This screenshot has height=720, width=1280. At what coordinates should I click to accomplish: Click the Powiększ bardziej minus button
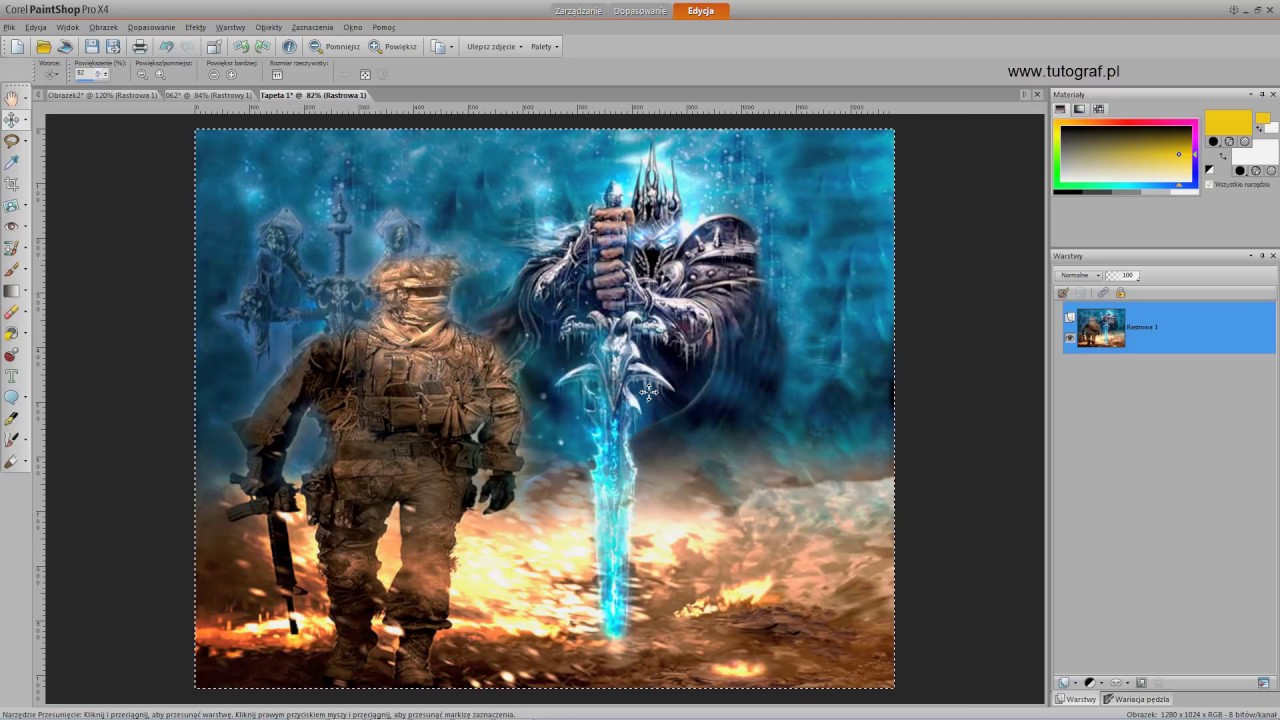pos(214,75)
